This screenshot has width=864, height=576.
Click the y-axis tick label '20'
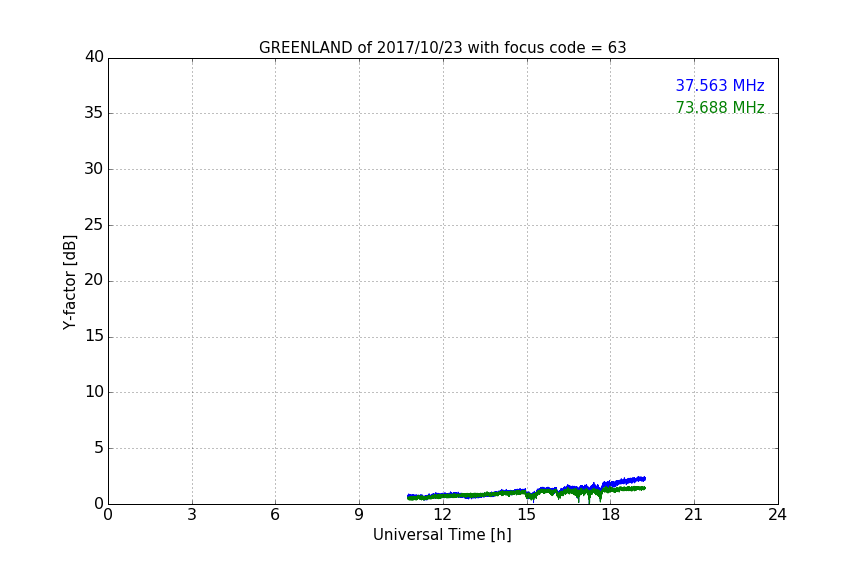pos(94,280)
